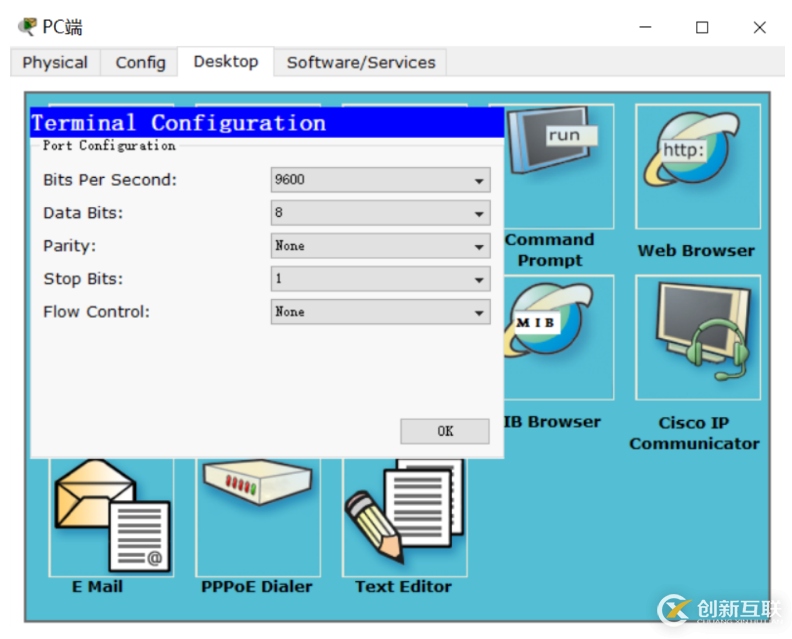
Task: Launch the Web Browser icon
Action: [698, 167]
